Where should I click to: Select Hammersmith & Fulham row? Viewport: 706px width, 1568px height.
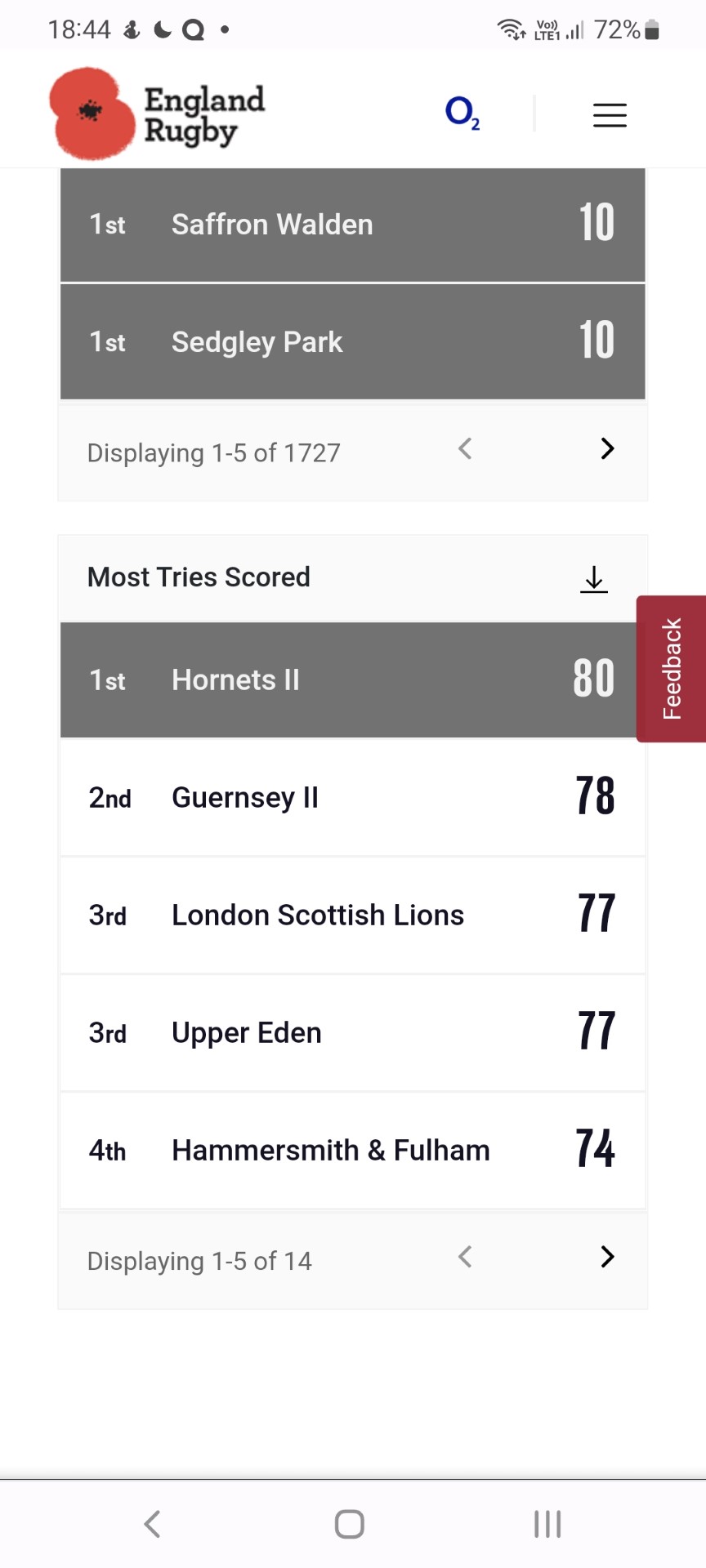[352, 1151]
